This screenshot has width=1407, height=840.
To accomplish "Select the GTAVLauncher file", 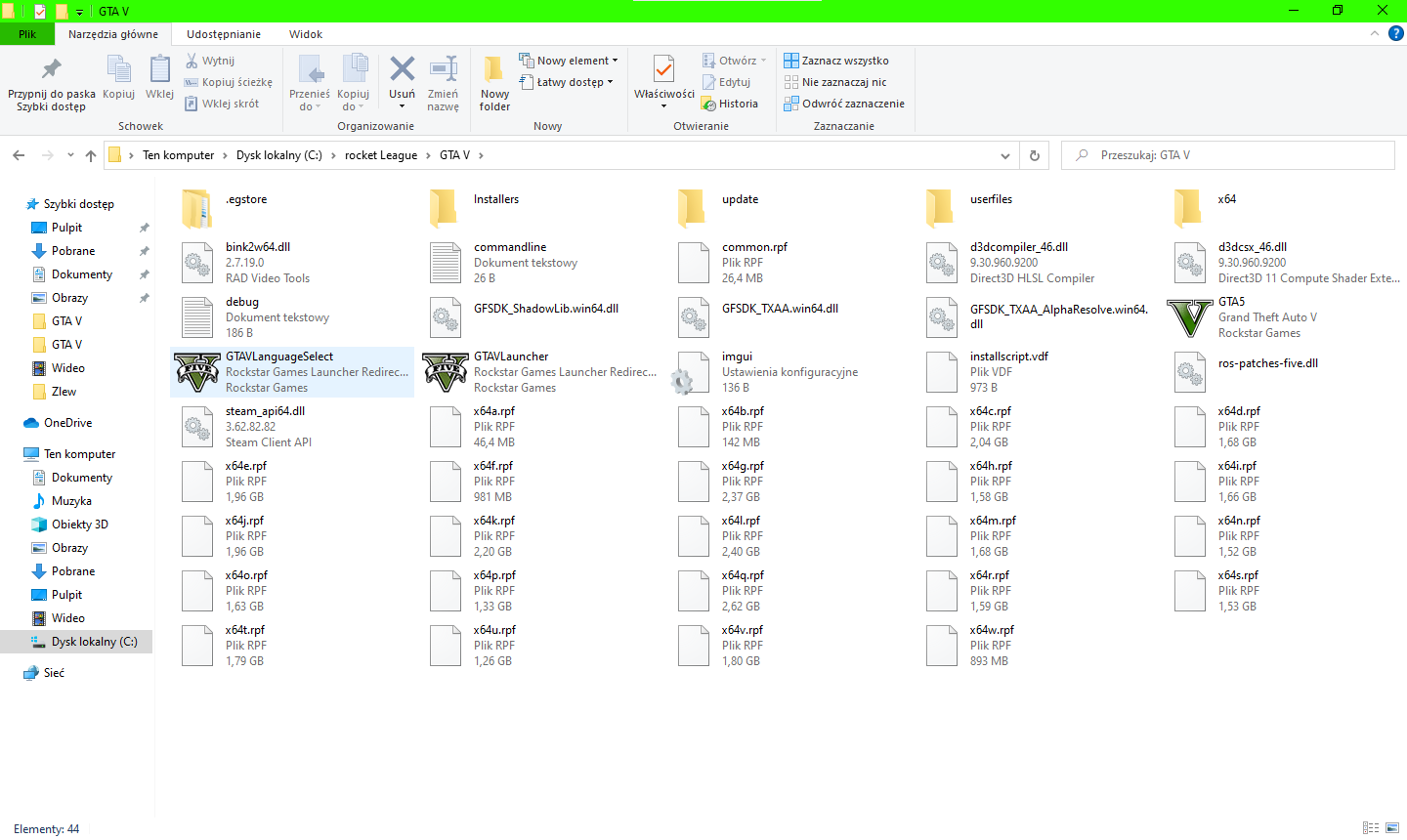I will click(539, 372).
